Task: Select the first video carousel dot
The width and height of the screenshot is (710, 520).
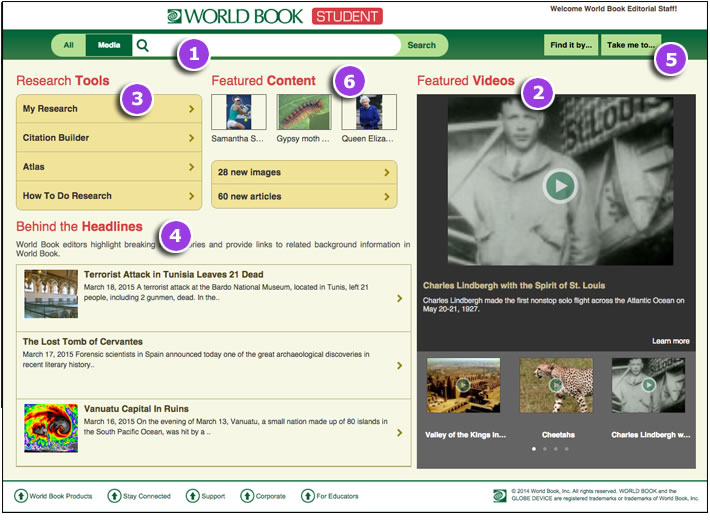Action: pos(534,449)
